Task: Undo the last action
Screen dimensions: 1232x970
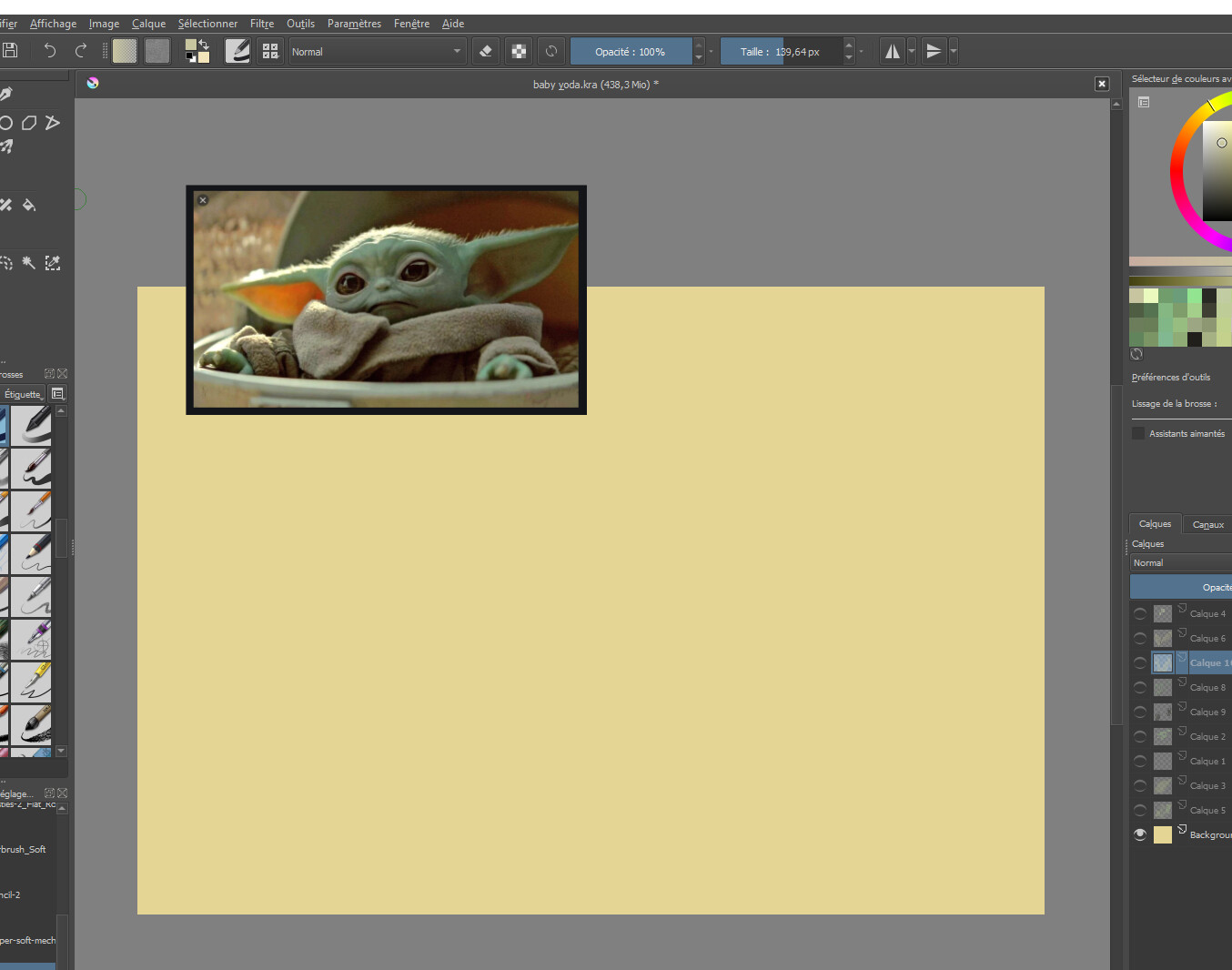Action: click(49, 51)
